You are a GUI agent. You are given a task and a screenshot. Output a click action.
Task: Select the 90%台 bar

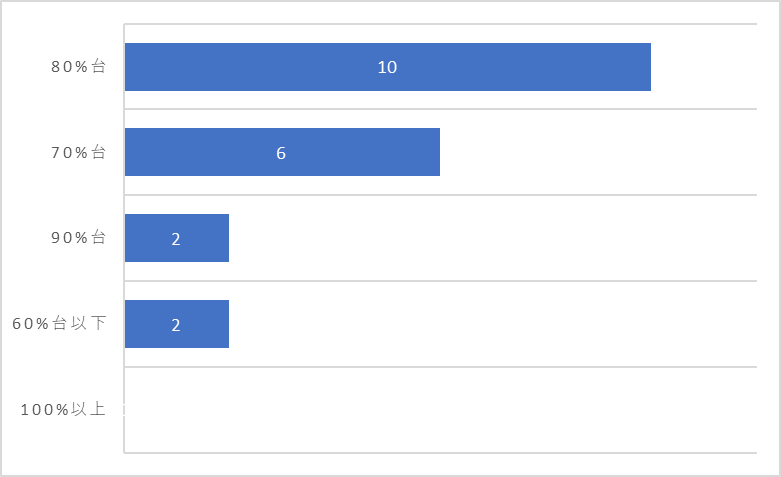(177, 238)
